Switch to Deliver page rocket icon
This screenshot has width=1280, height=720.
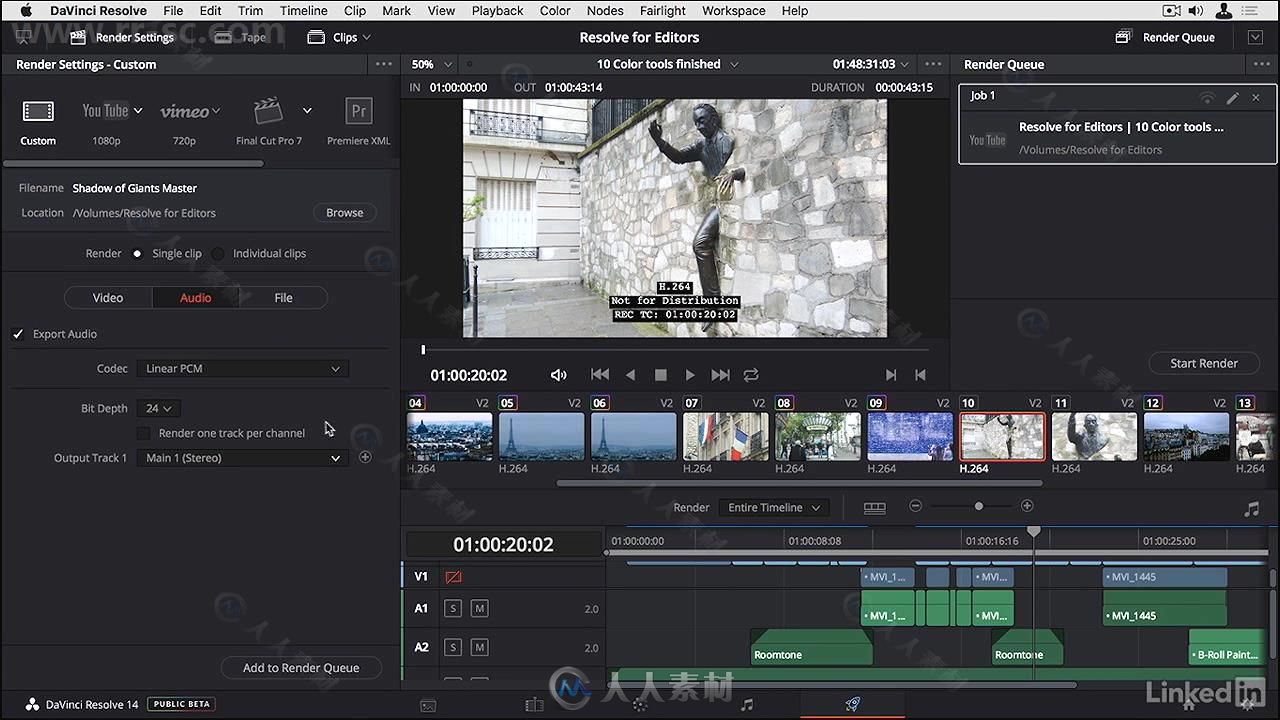click(852, 705)
